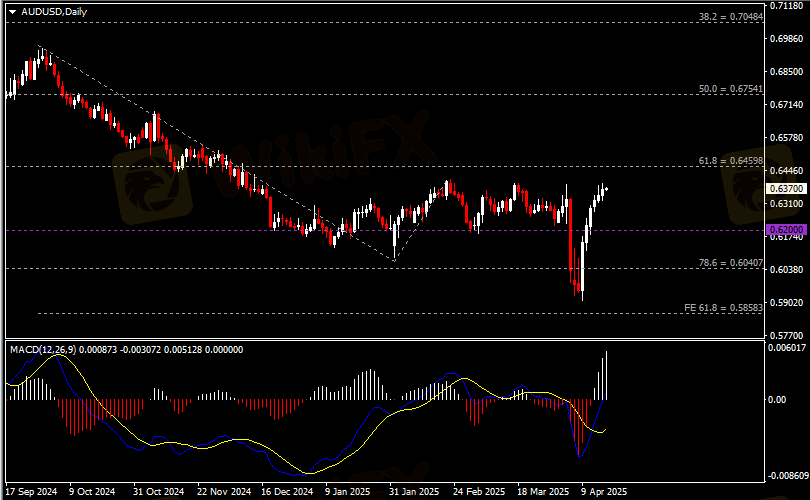Click the 24 Feb 2025 date label
This screenshot has width=810, height=500.
479,492
